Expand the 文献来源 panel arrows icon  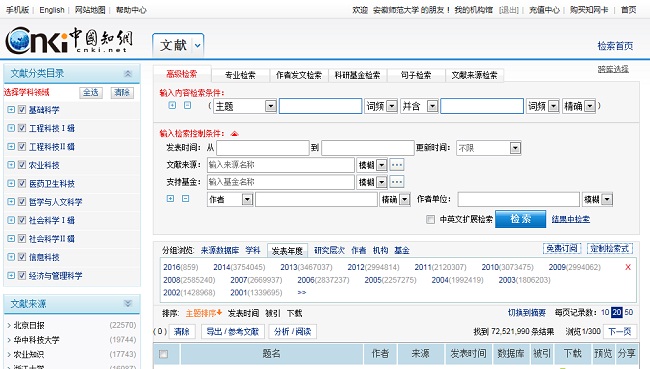128,303
